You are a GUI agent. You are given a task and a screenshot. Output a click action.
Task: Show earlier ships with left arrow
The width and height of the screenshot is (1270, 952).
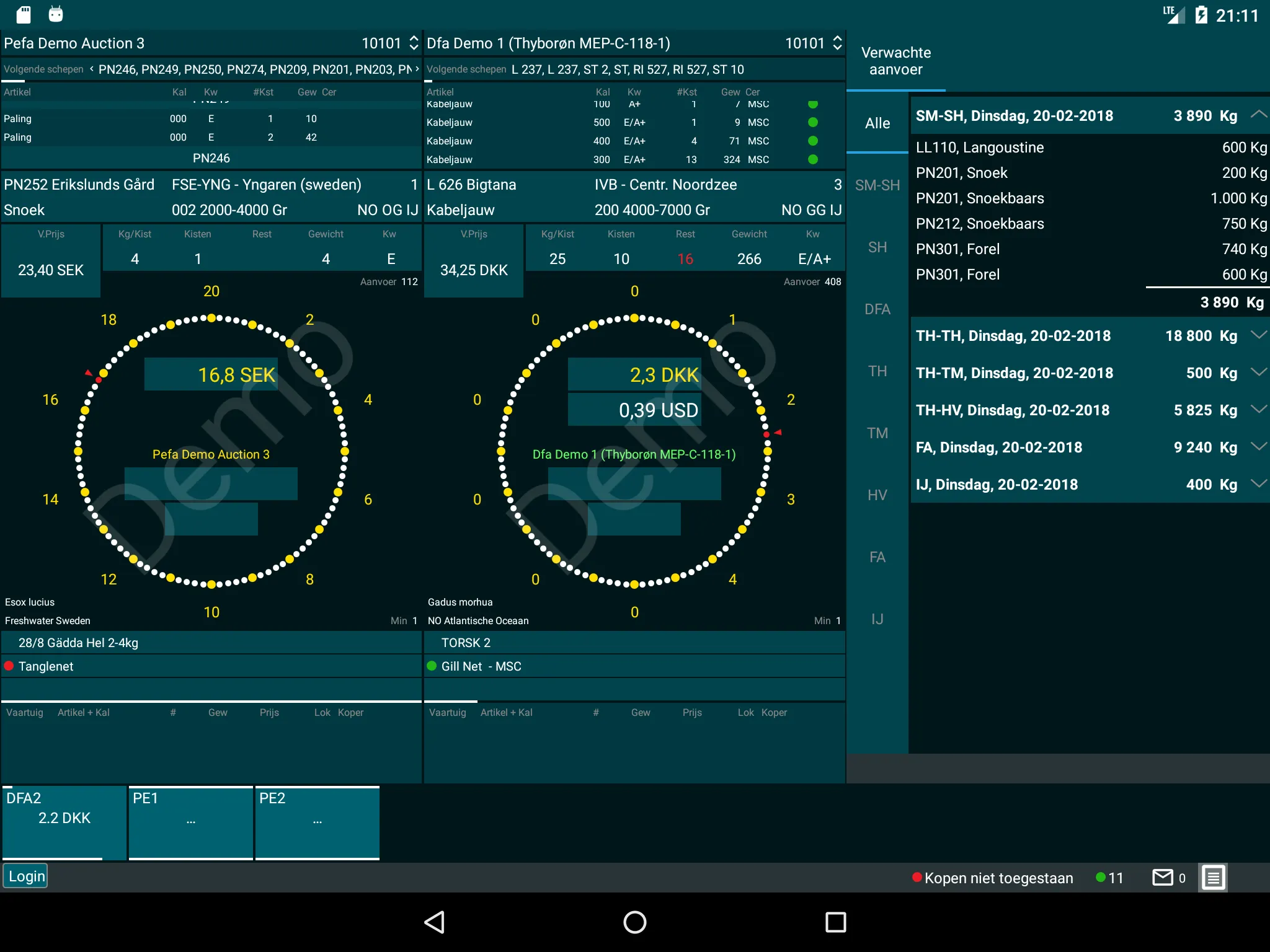[x=92, y=69]
